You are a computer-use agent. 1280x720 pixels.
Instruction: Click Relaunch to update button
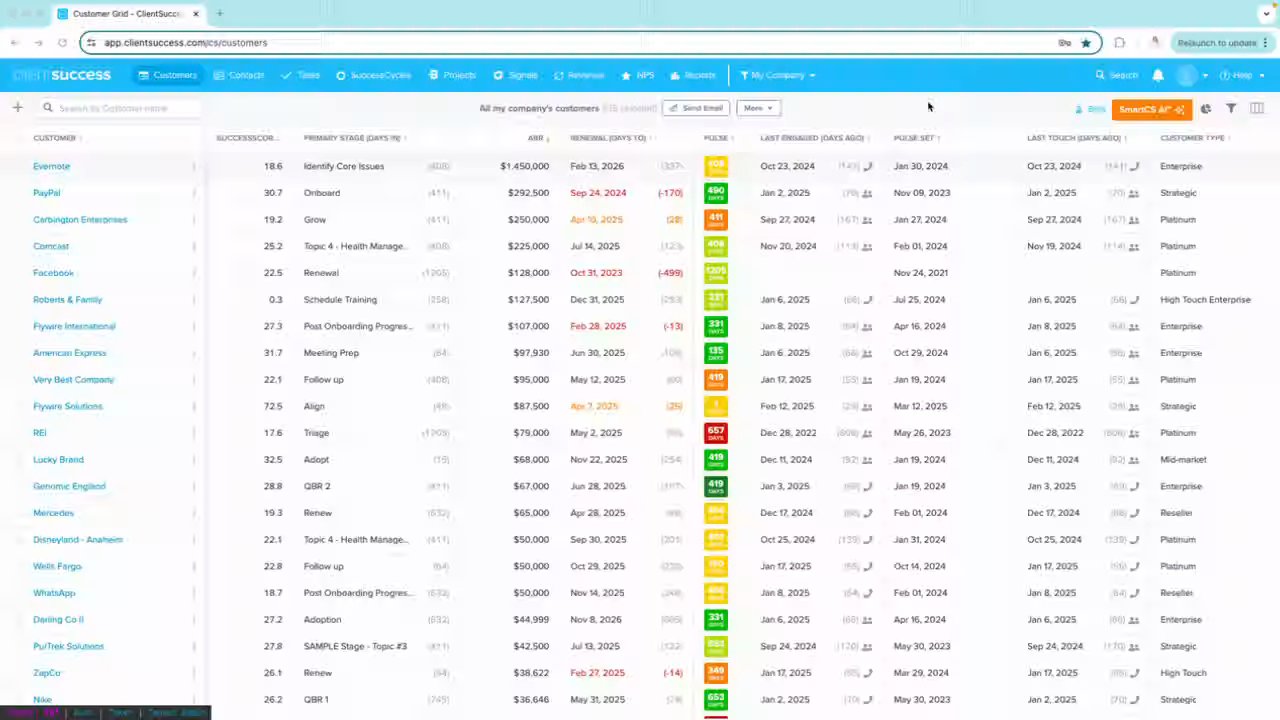click(x=1216, y=43)
